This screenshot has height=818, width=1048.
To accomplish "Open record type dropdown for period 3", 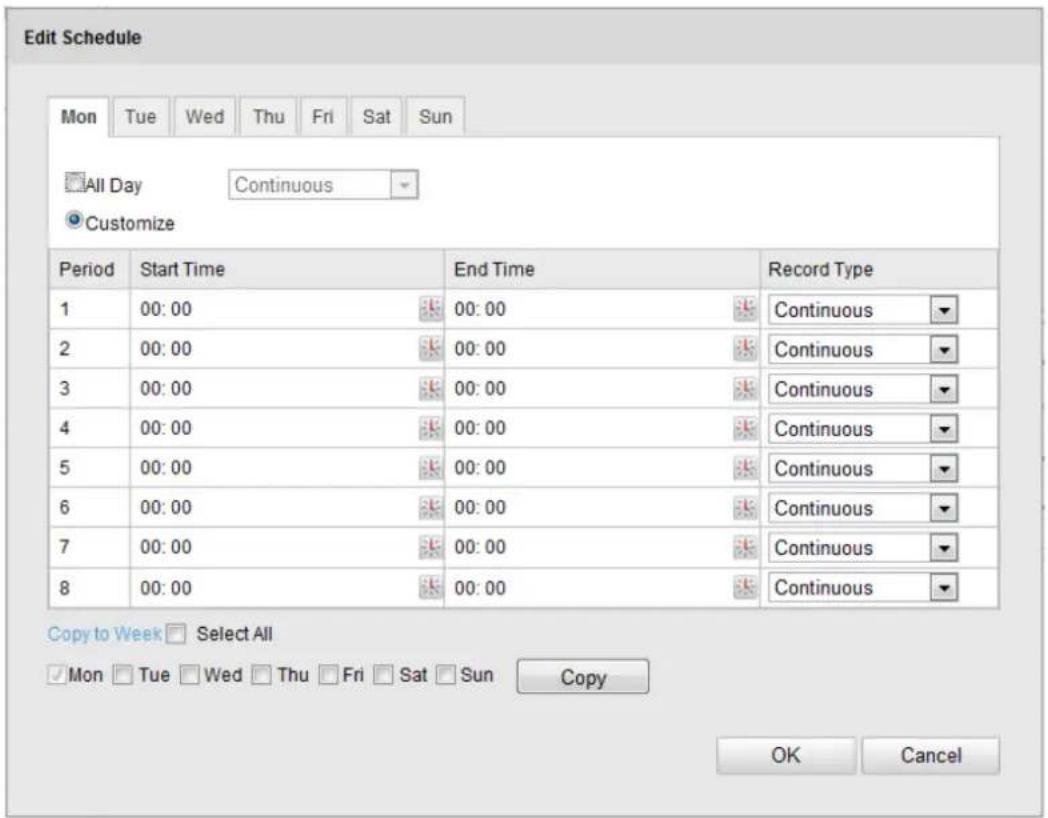I will tap(863, 389).
